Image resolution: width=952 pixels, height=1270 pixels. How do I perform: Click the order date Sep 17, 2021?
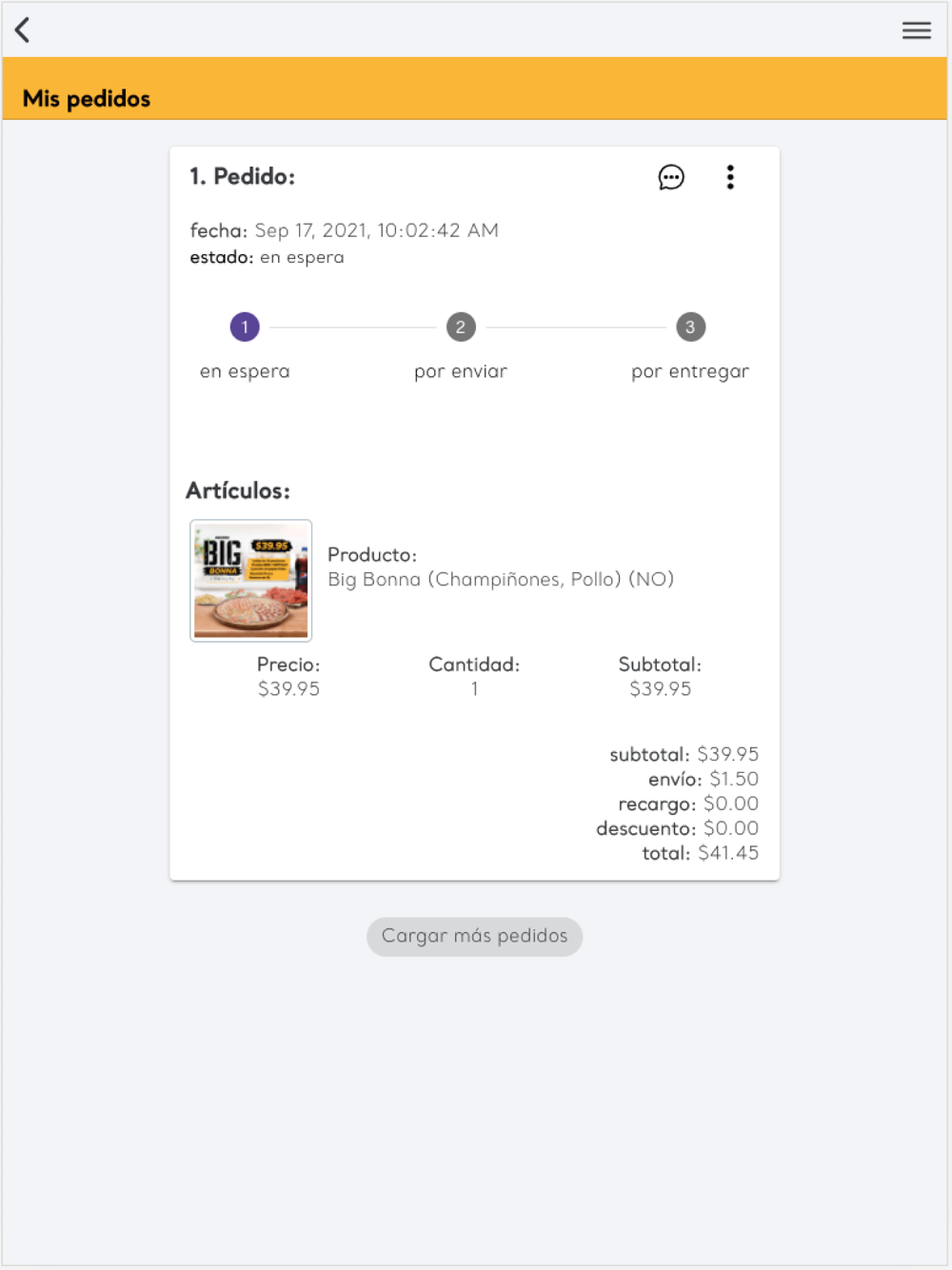click(x=376, y=230)
